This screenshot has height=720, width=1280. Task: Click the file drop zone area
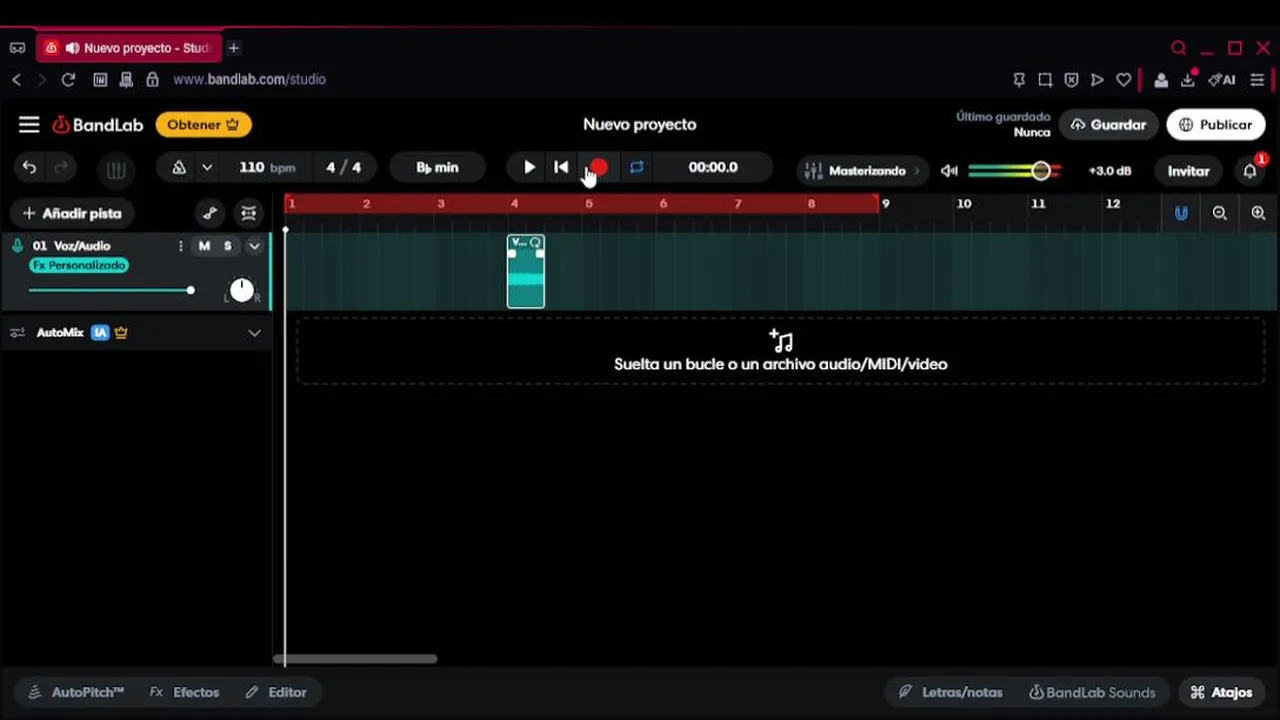coord(780,352)
